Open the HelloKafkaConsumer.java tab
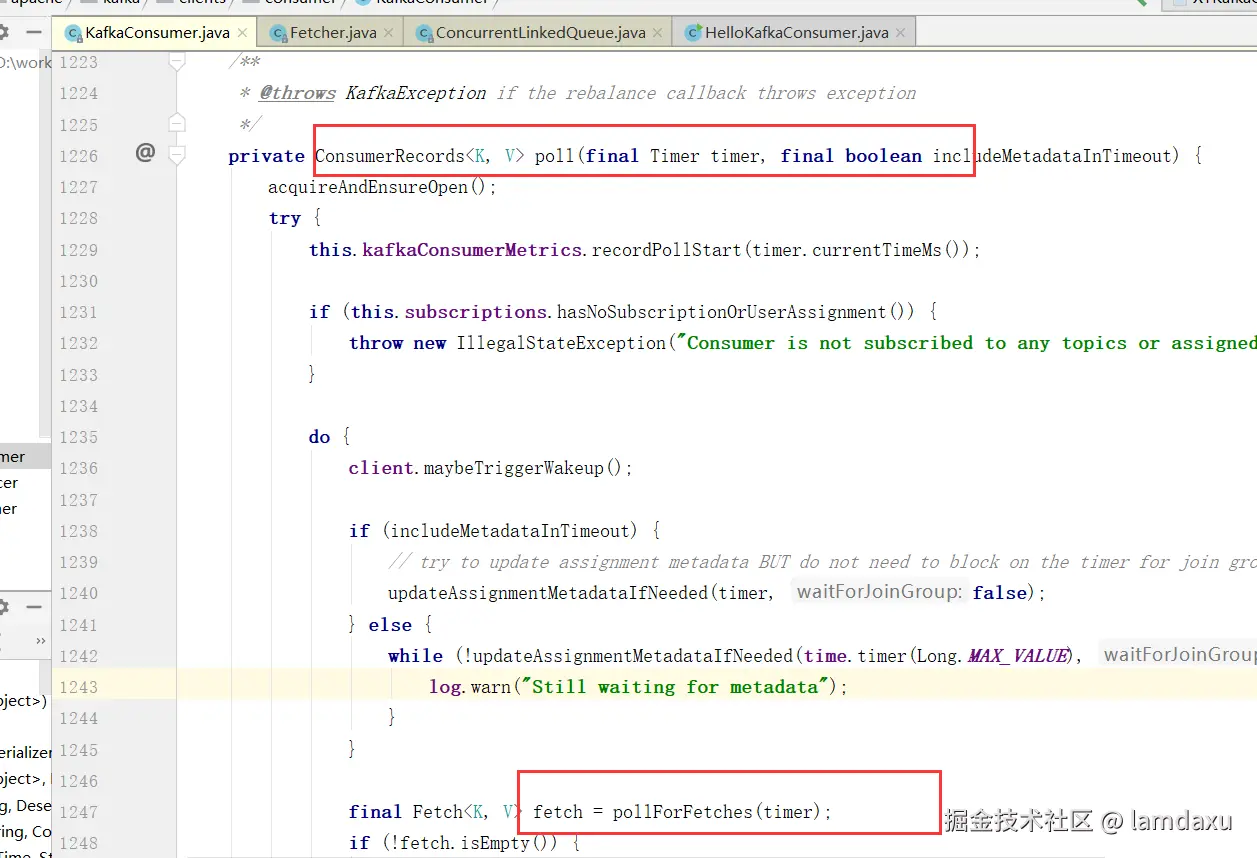The width and height of the screenshot is (1257, 858). coord(796,33)
